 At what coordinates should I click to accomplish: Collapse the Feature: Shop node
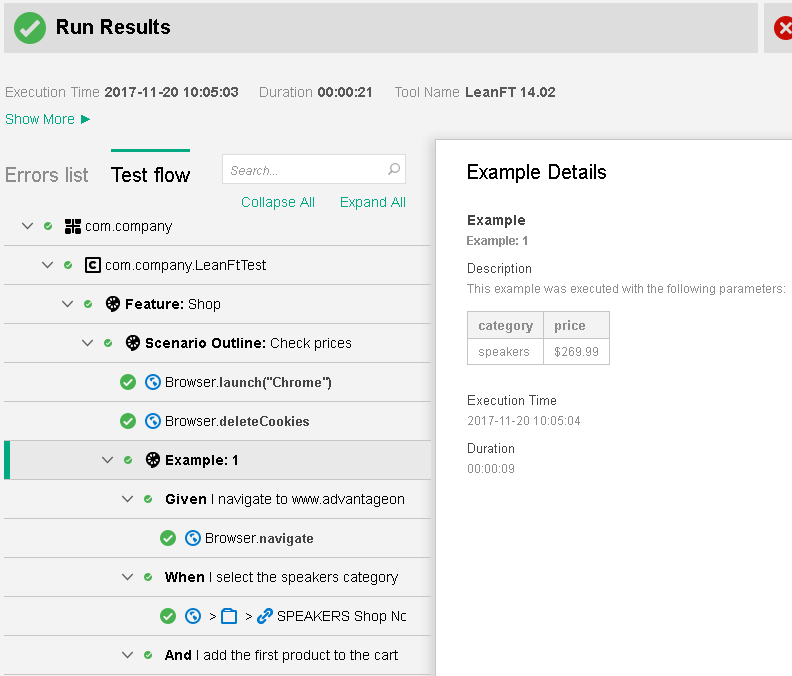68,304
